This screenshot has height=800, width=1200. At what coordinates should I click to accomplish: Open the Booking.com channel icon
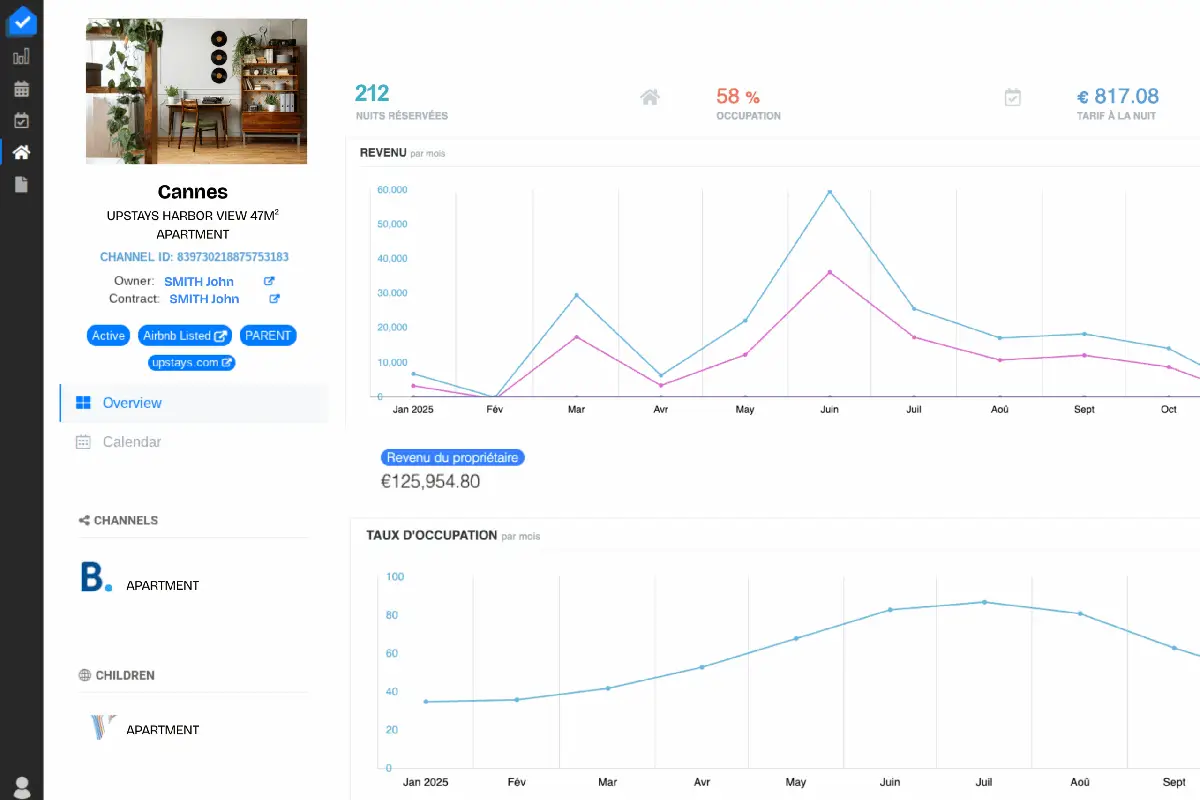[x=96, y=578]
